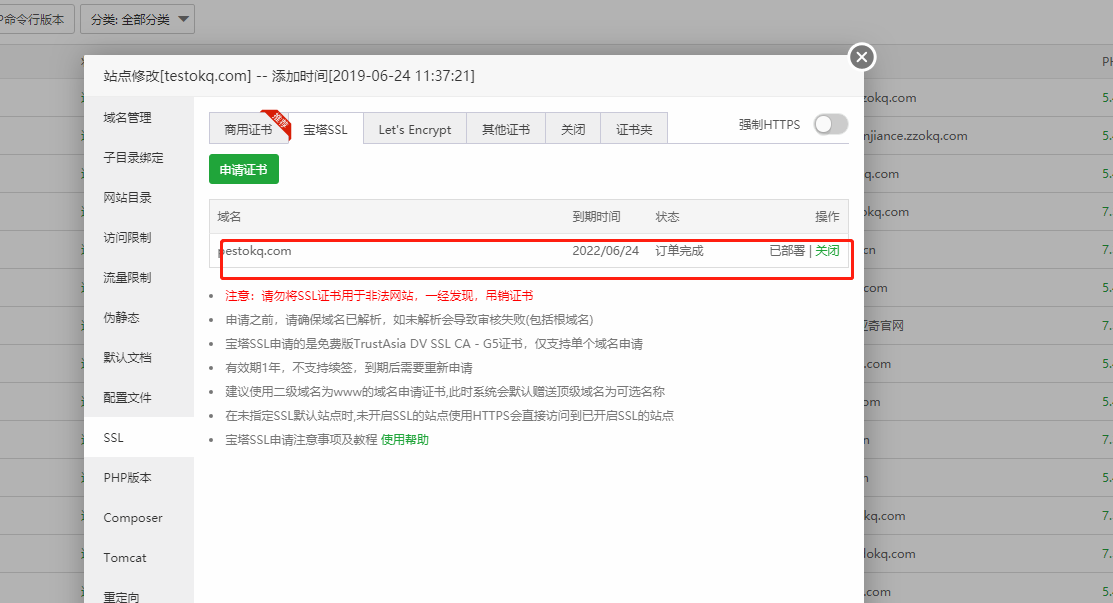The image size is (1113, 603).
Task: Close the site modification dialog
Action: tap(862, 57)
